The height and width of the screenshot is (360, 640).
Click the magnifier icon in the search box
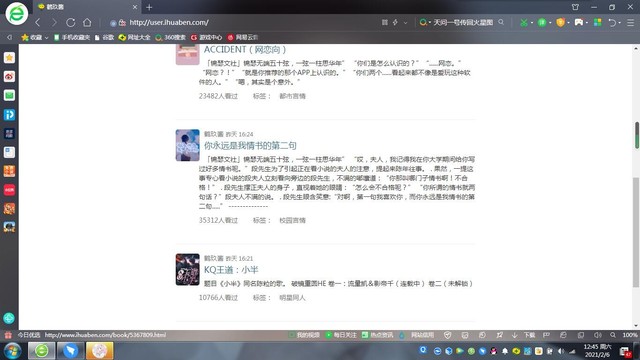pyautogui.click(x=501, y=22)
